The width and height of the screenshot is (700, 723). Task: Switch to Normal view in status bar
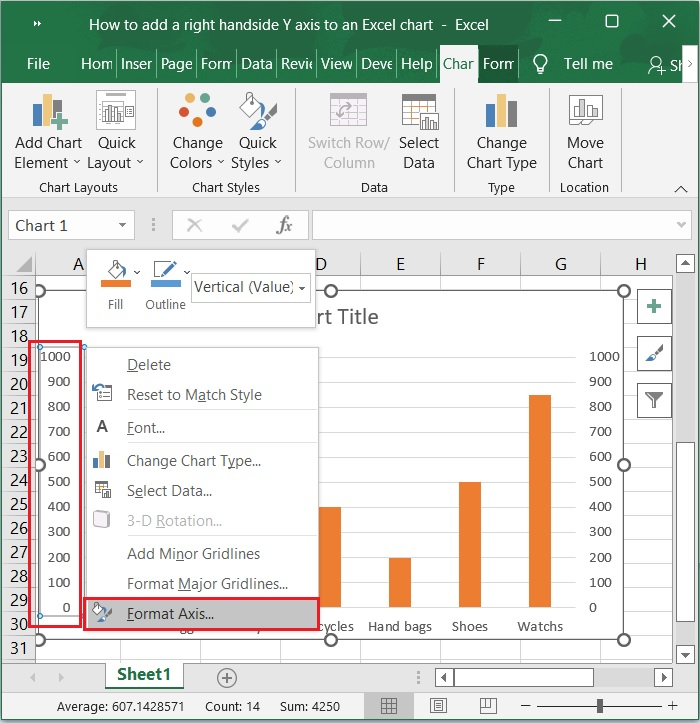point(388,705)
